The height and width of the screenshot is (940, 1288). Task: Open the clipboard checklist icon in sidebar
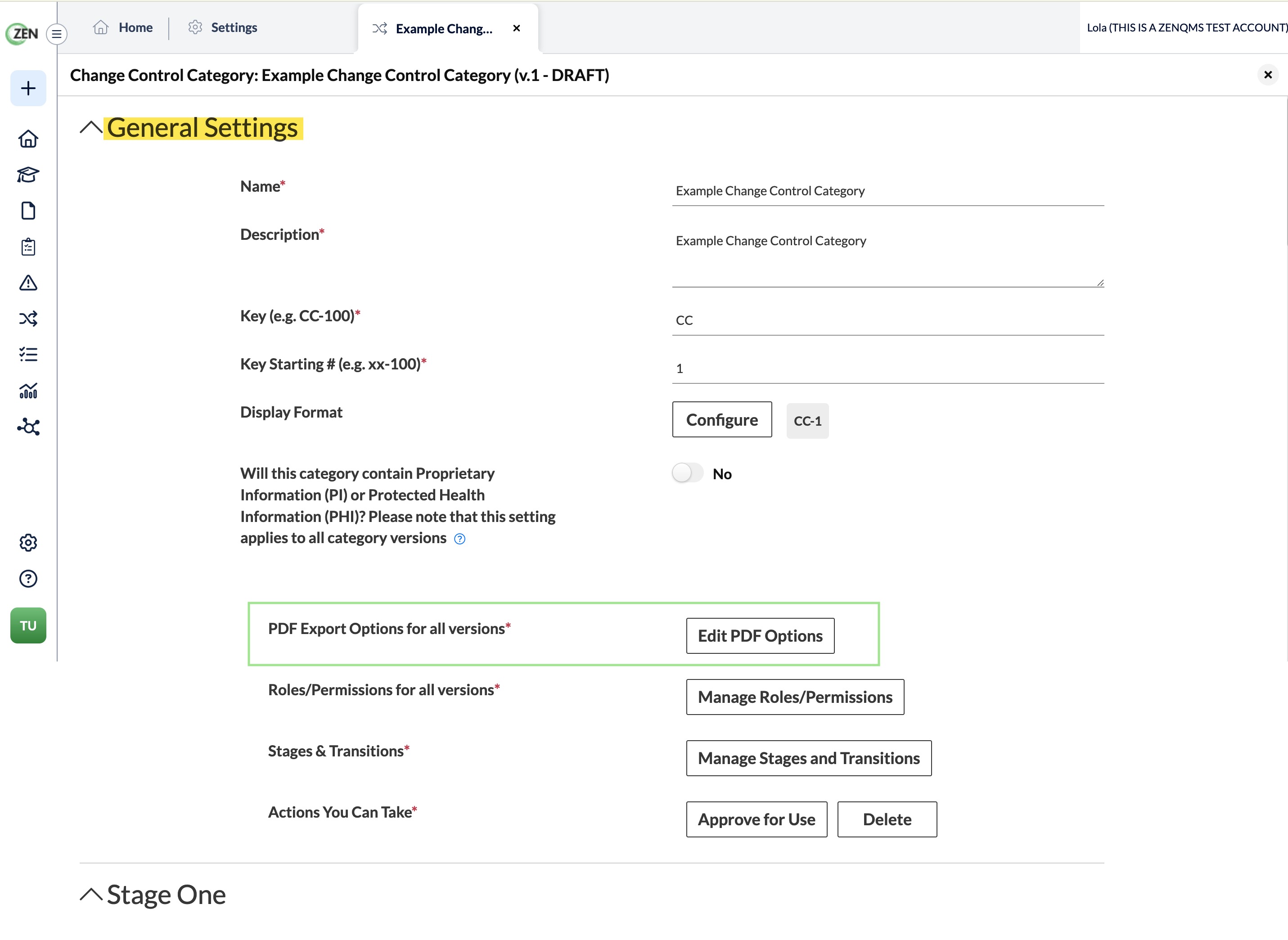28,247
